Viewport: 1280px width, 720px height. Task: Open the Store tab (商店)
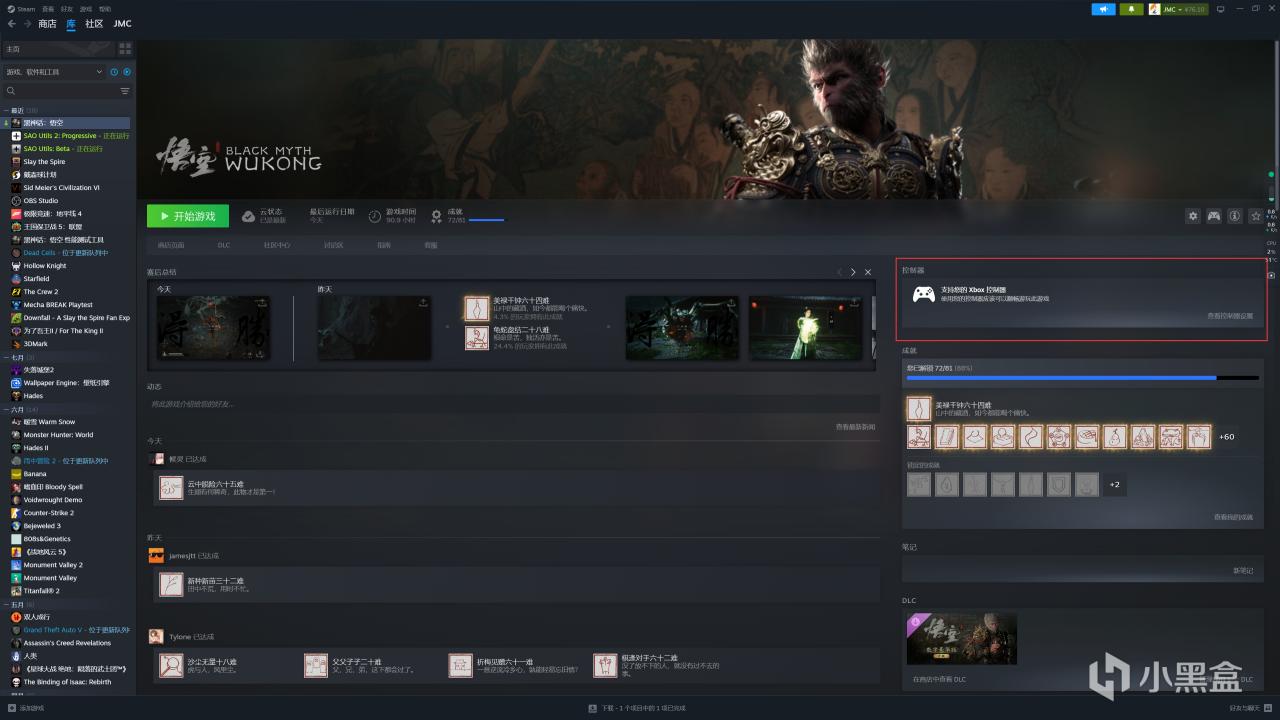tap(47, 24)
